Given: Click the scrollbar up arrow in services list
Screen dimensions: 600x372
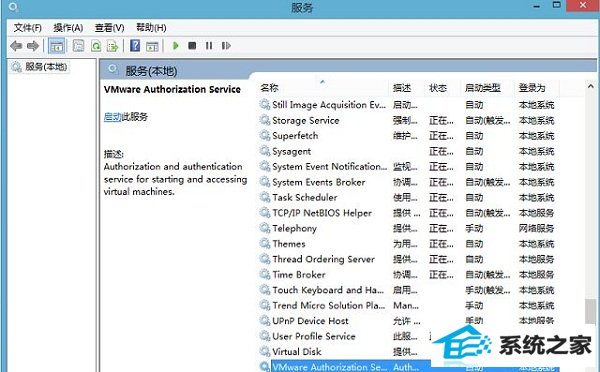Looking at the screenshot, I should point(590,86).
